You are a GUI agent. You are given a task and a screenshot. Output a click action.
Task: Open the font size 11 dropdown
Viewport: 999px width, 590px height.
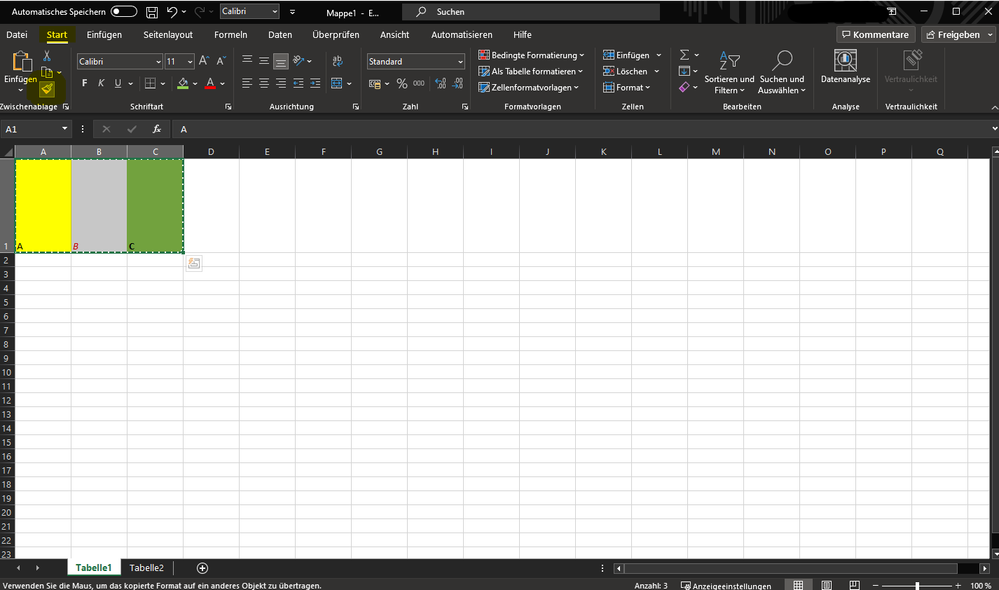[x=190, y=61]
